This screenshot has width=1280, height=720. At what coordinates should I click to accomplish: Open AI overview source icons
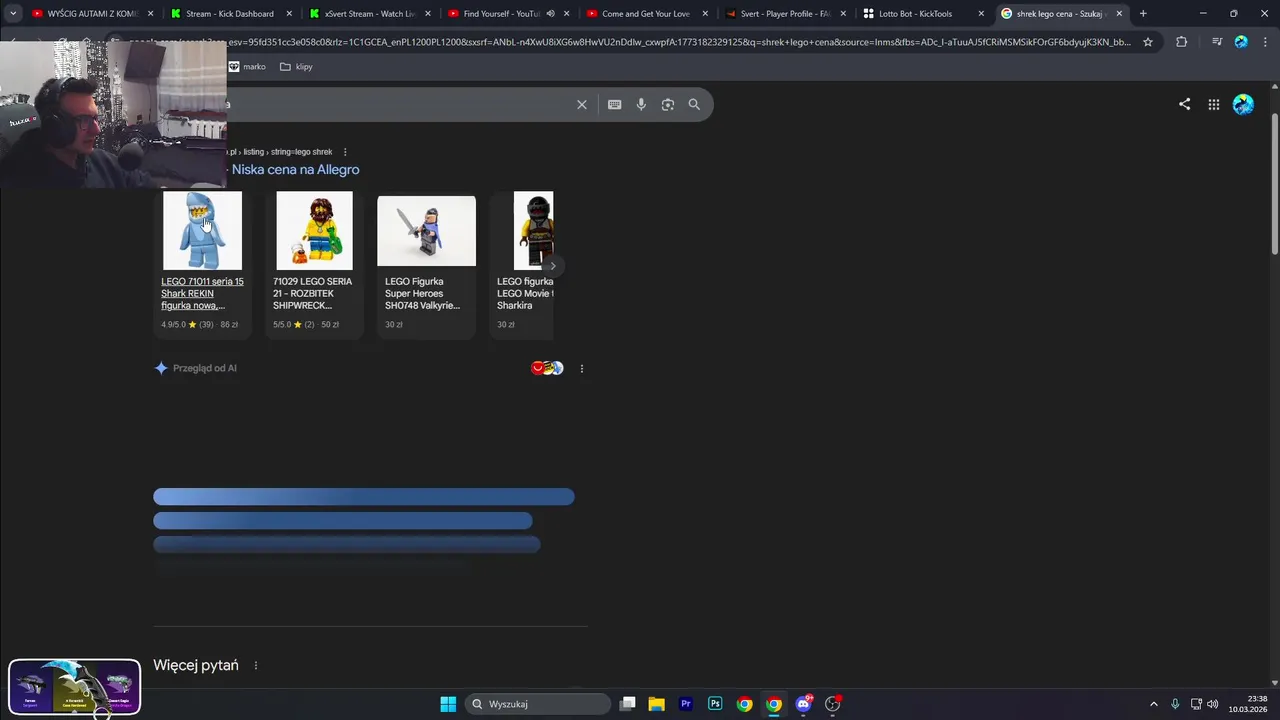click(547, 368)
